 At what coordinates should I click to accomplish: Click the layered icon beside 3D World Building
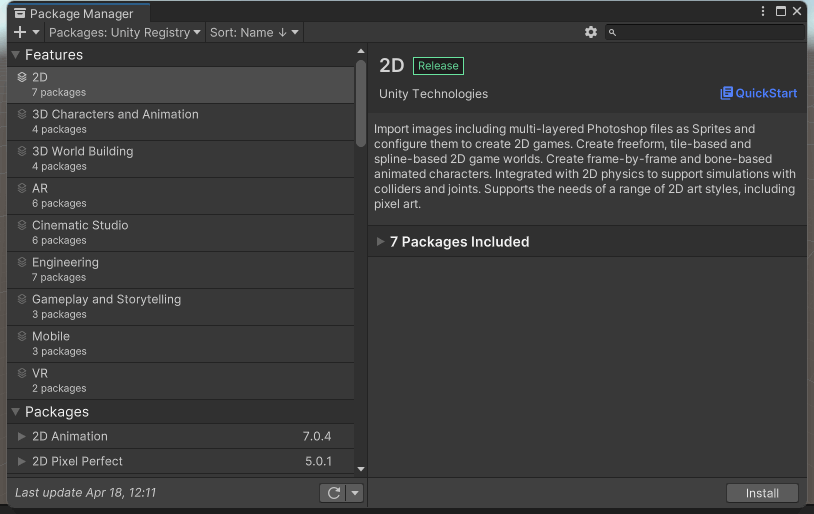(x=22, y=151)
